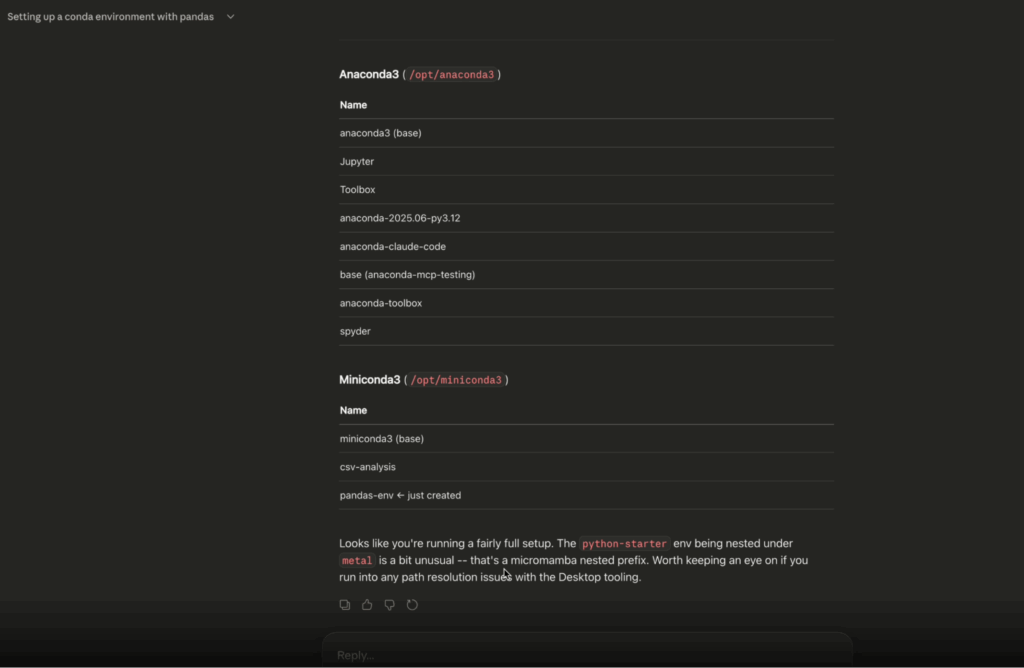Click the /opt/miniconda3 path code
Viewport: 1024px width, 668px height.
[x=455, y=380]
